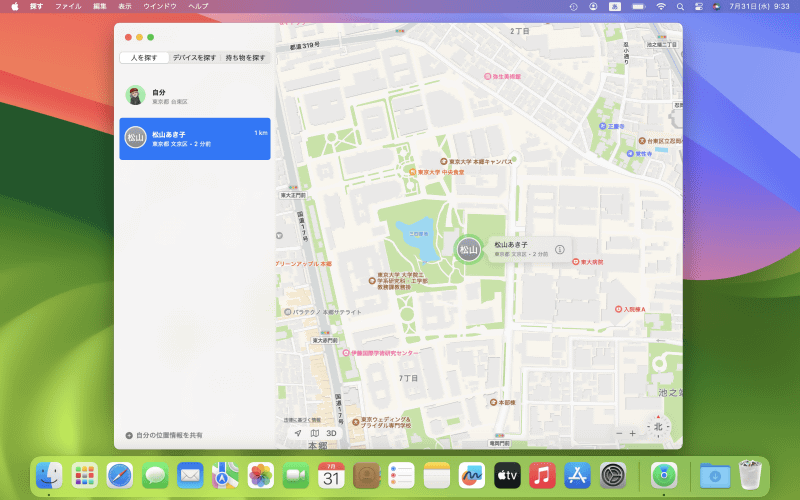
Task: Click the 東大病院 map marker
Action: [576, 262]
